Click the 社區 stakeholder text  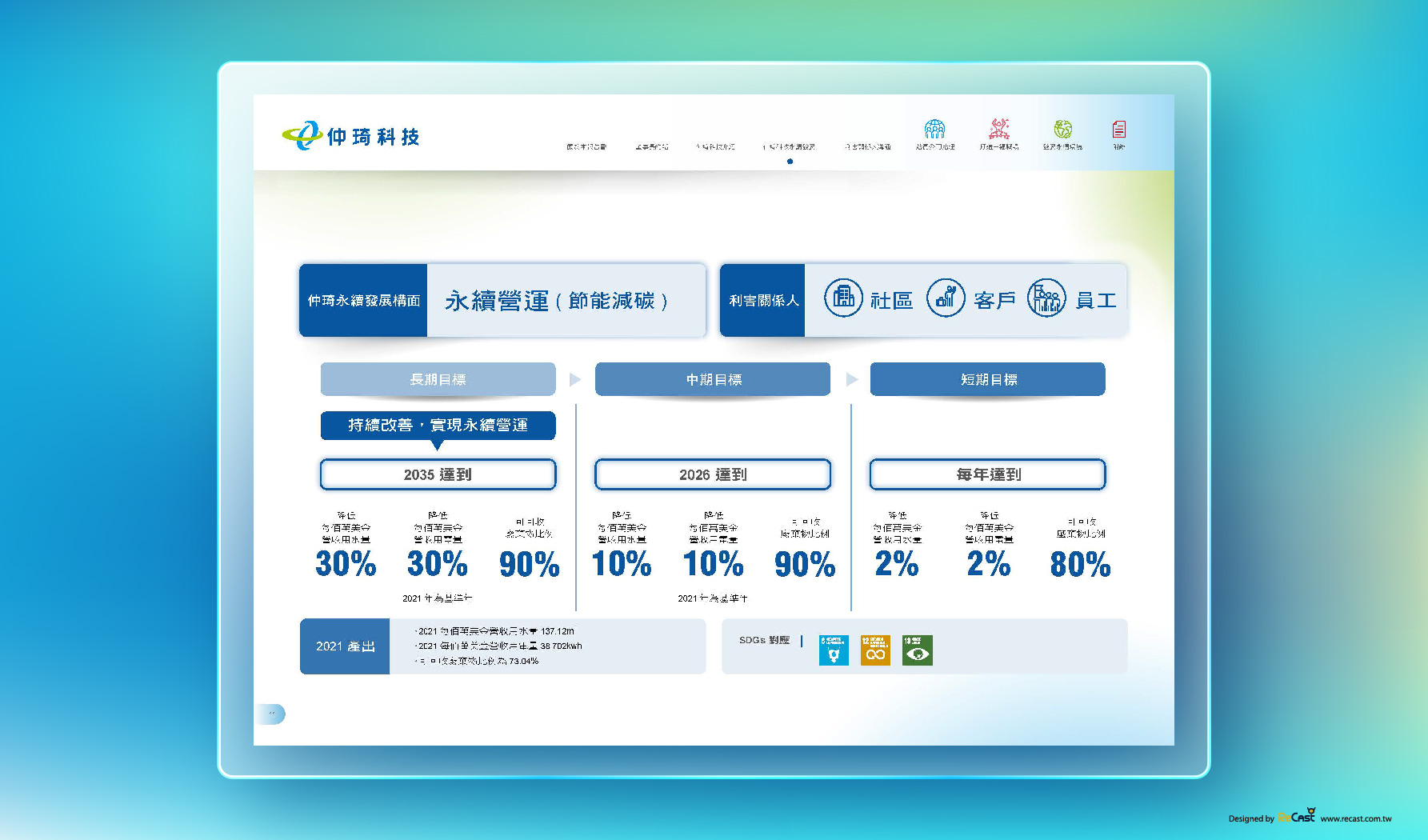[891, 301]
